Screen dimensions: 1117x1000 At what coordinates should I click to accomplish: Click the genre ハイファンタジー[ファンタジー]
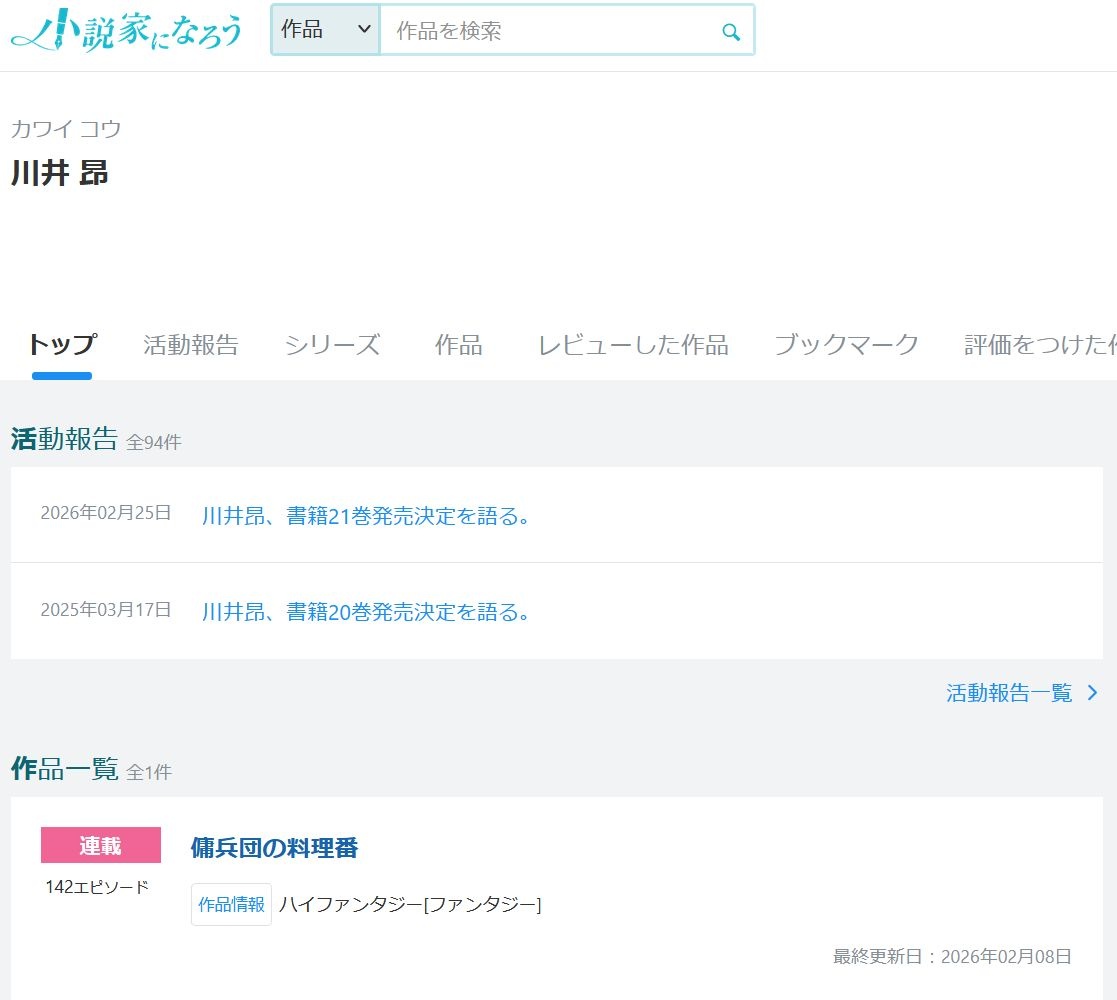tap(410, 905)
